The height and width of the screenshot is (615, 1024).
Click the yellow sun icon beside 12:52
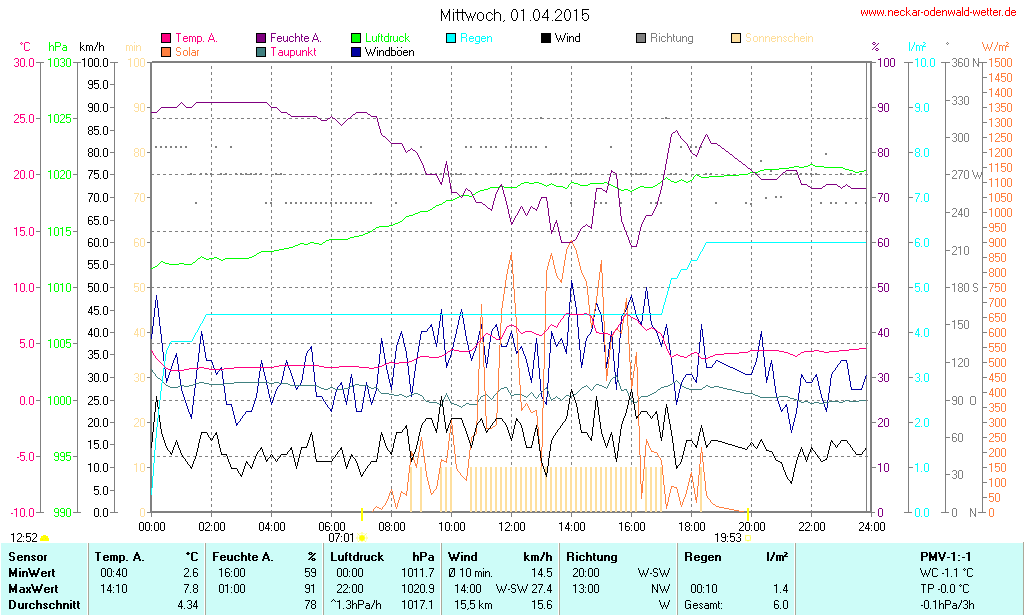[45, 538]
